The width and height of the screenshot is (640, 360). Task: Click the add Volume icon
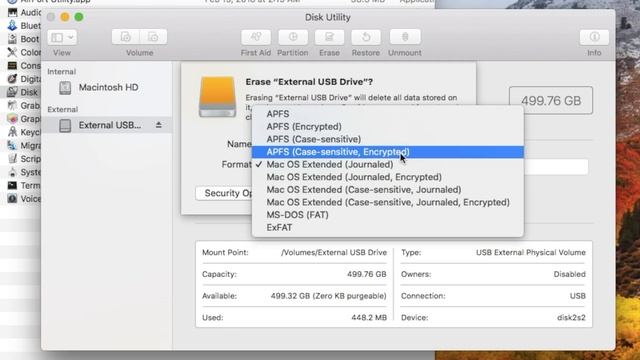coord(125,37)
